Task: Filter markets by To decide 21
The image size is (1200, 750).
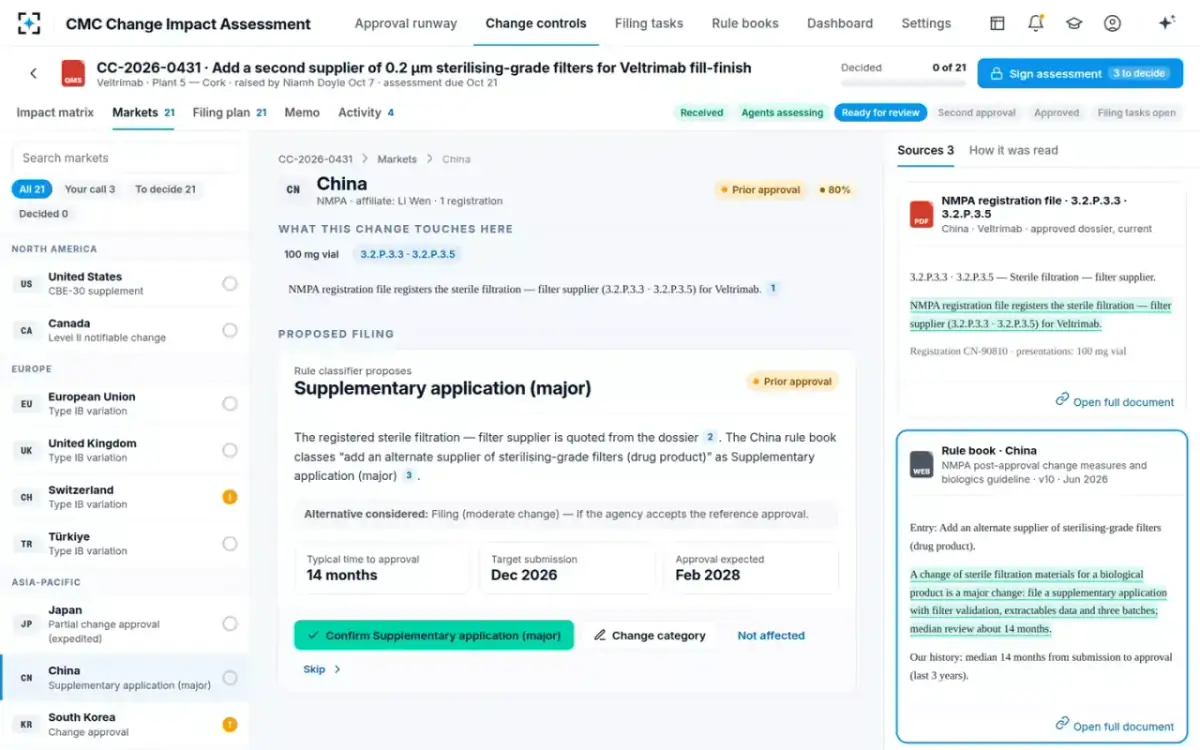Action: pos(166,189)
